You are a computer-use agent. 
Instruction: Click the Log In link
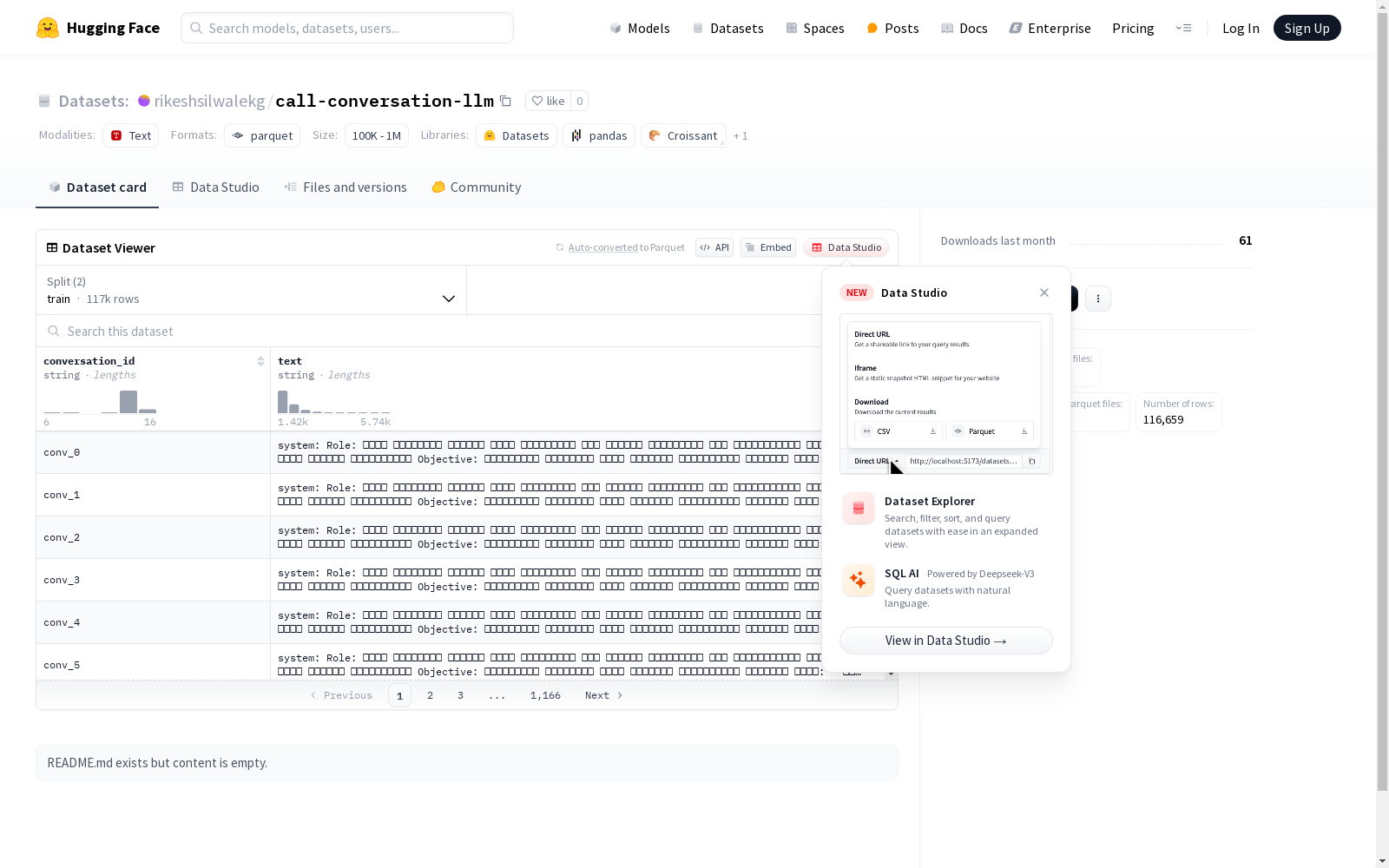click(x=1241, y=28)
